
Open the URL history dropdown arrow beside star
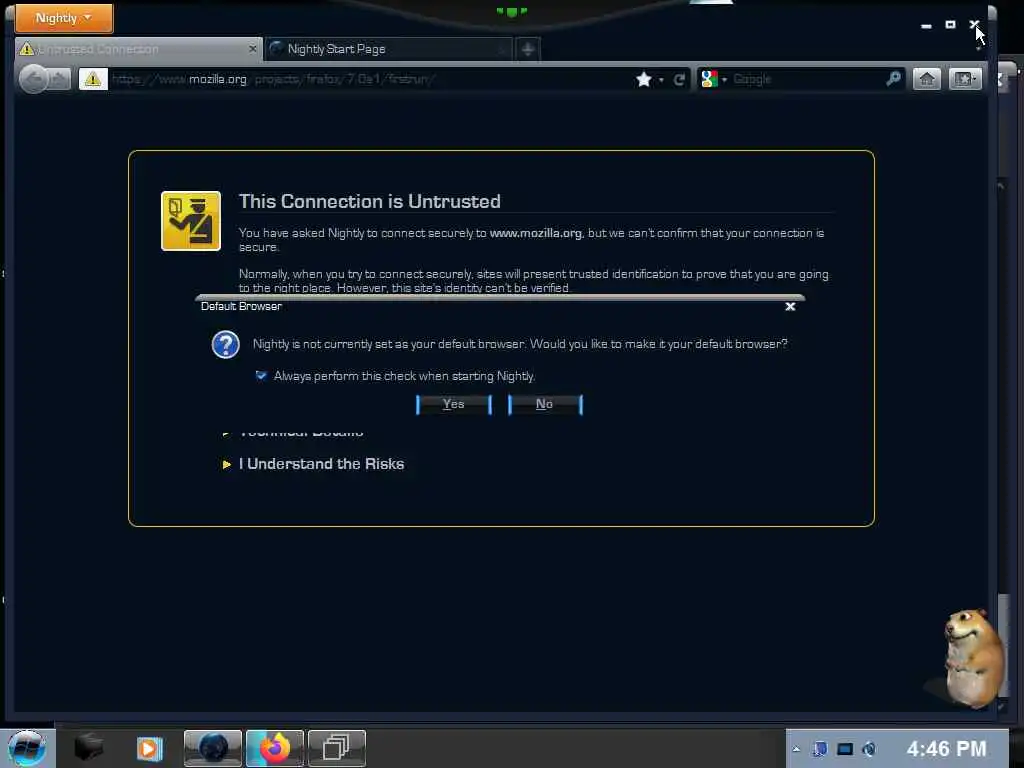(x=661, y=80)
